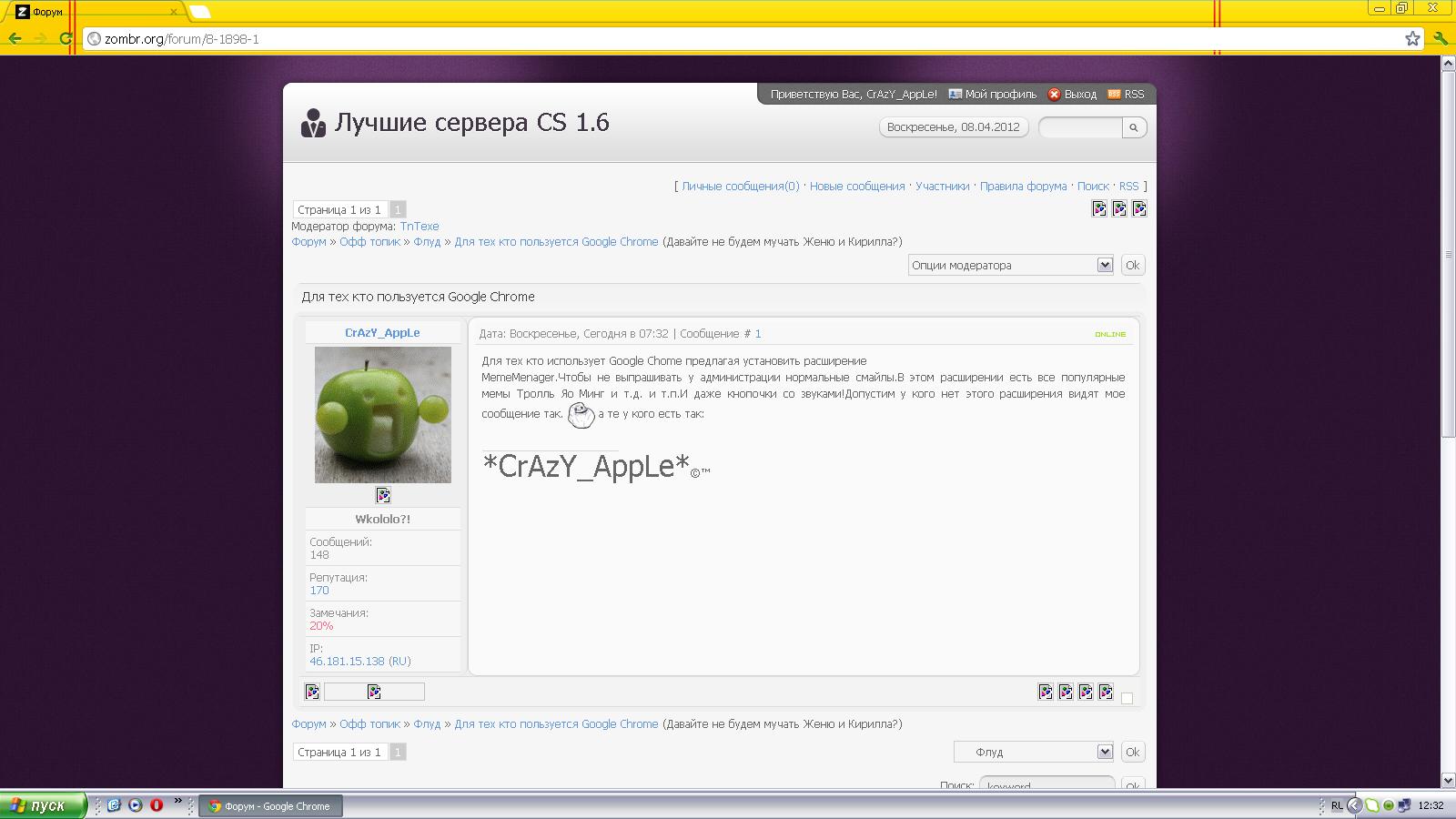The height and width of the screenshot is (819, 1456).
Task: Expand hidden system tray icons arrow
Action: click(x=1354, y=805)
